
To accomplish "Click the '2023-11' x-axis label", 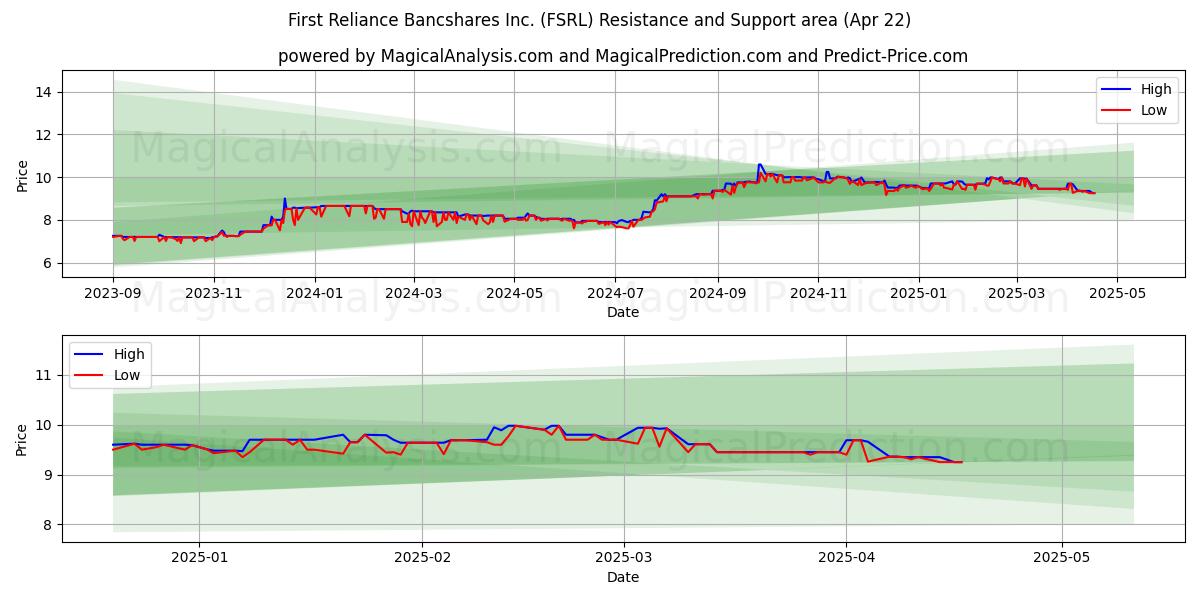I will [213, 293].
